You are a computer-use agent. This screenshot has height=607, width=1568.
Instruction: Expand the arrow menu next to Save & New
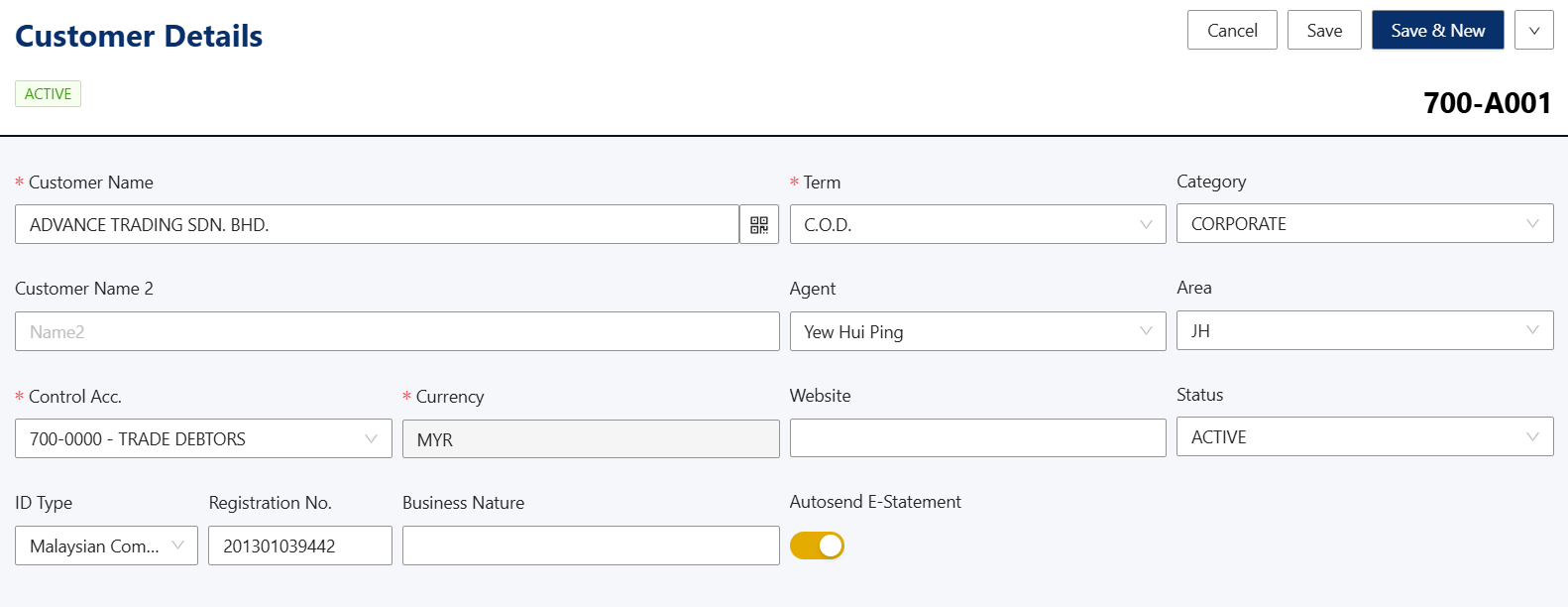pyautogui.click(x=1533, y=31)
